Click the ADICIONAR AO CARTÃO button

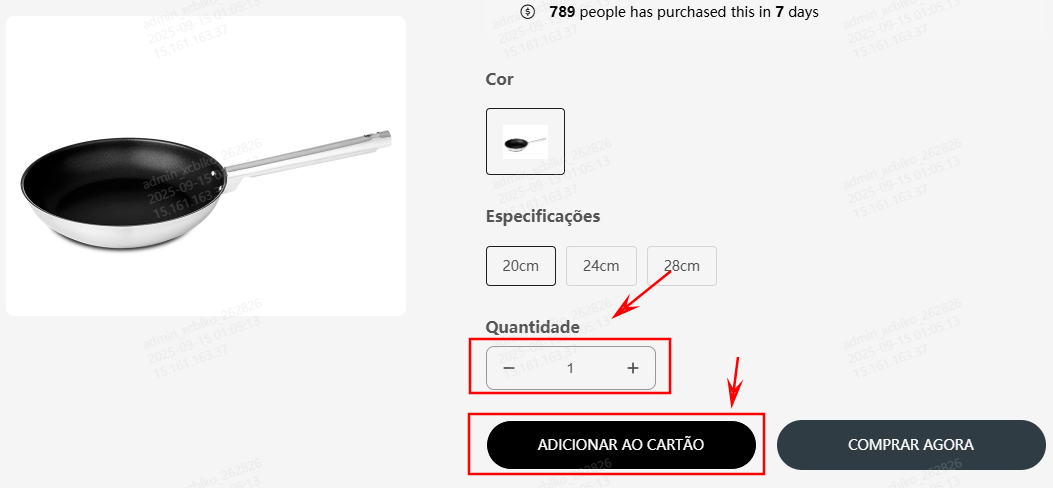click(x=620, y=445)
